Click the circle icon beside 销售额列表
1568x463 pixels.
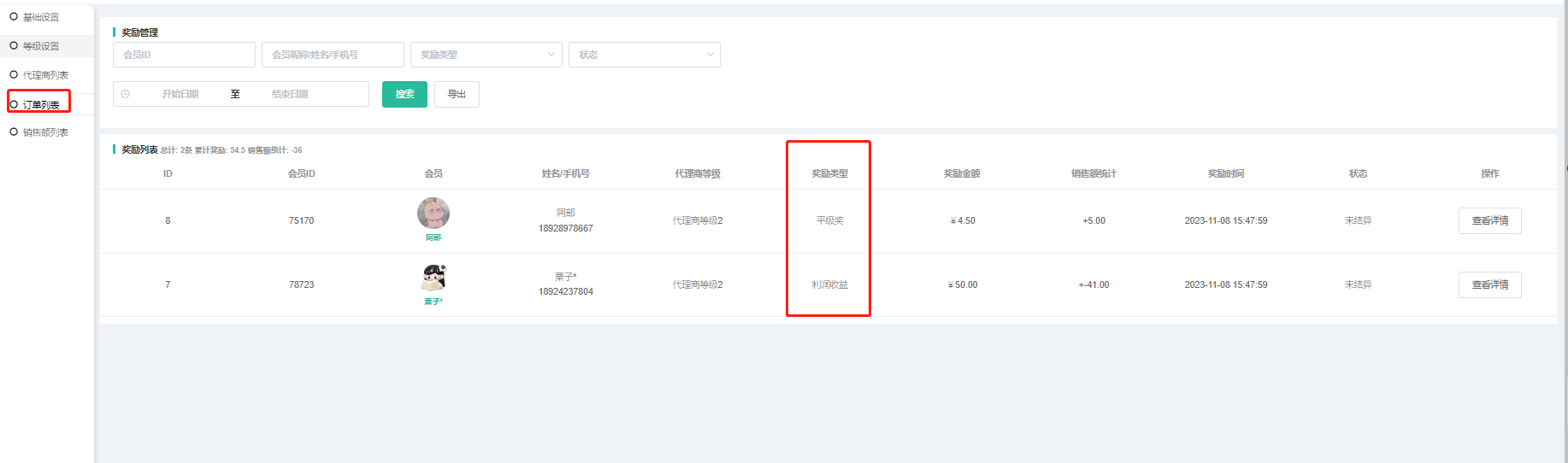tap(14, 132)
